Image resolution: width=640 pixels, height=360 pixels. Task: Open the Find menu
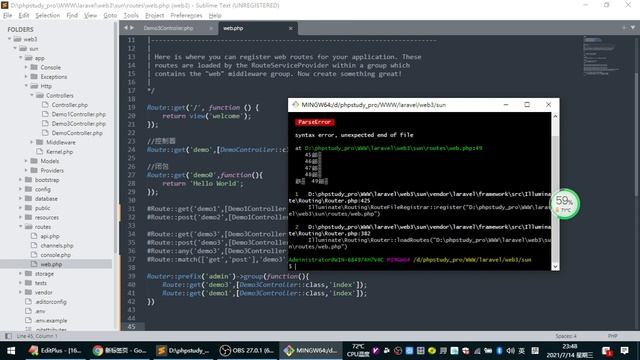coord(72,16)
